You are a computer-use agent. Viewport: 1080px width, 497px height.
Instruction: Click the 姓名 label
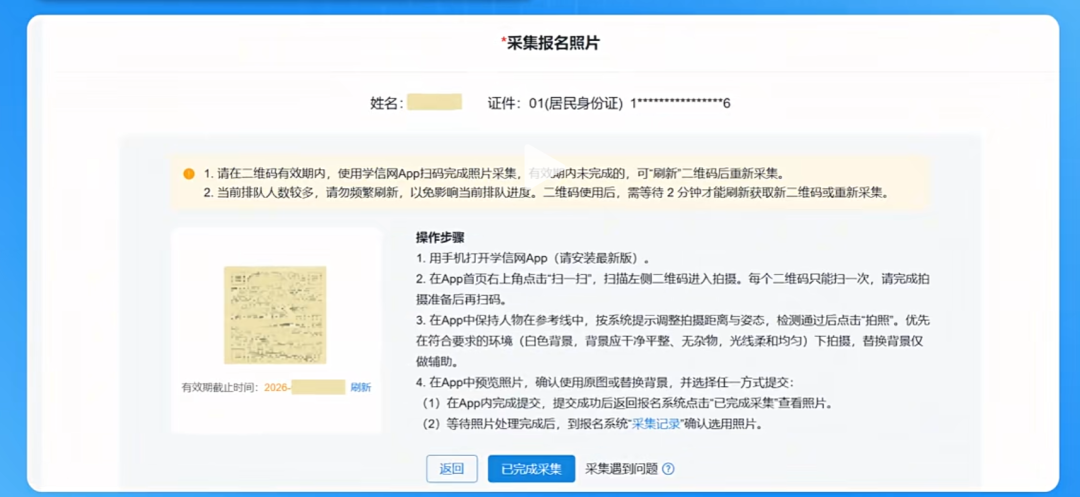[x=387, y=103]
